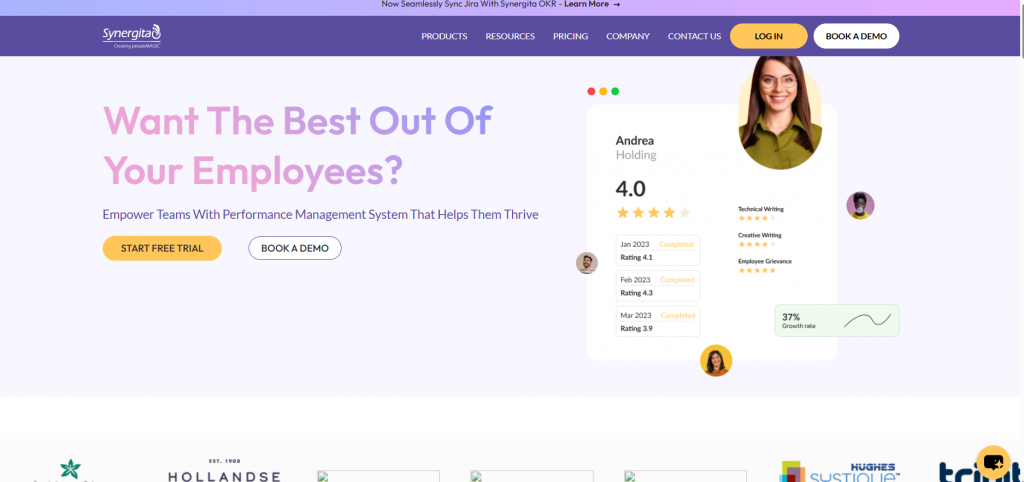Image resolution: width=1024 pixels, height=482 pixels.
Task: Click the green star client logo
Action: click(70, 470)
